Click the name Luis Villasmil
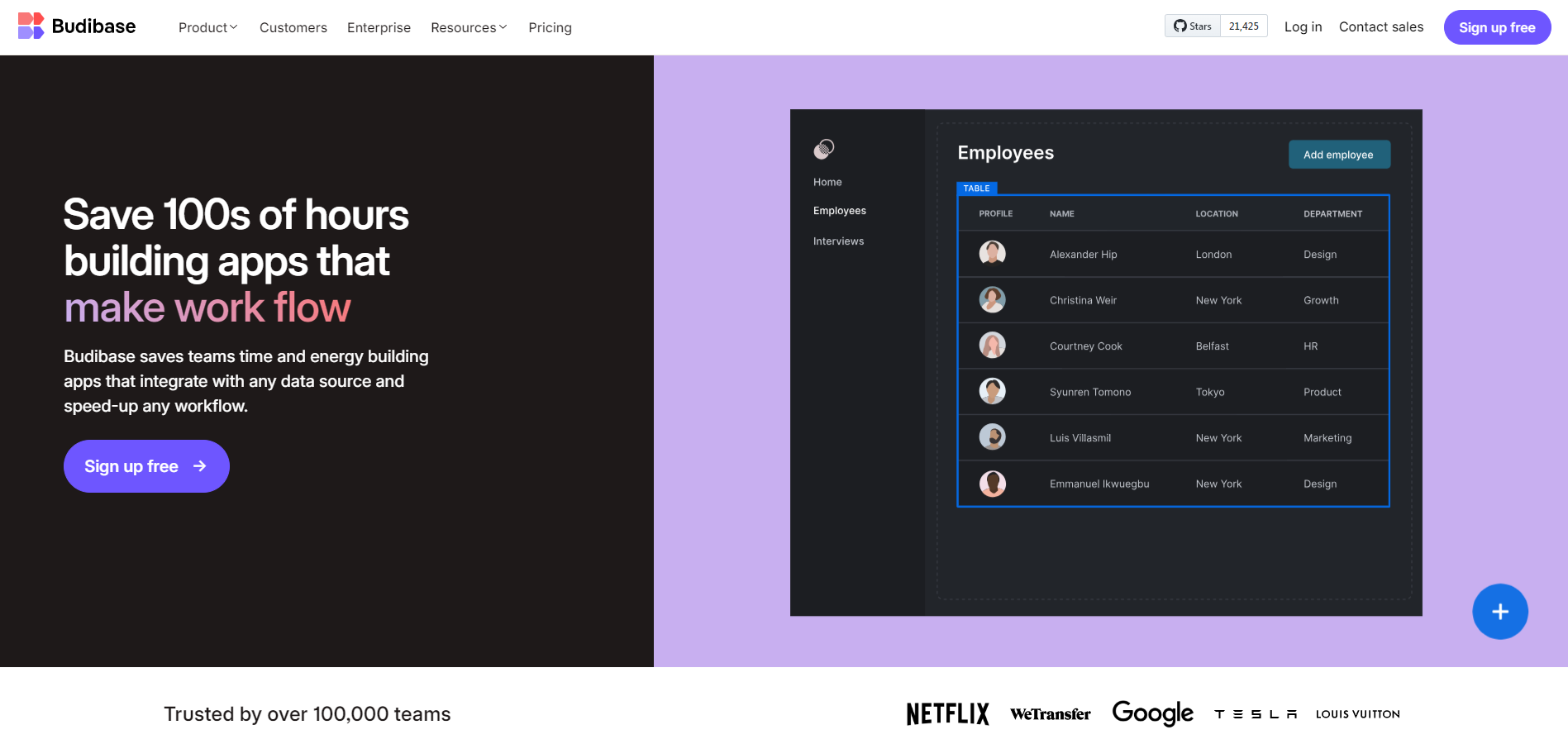Screen dimensions: 1568x744 1080,438
